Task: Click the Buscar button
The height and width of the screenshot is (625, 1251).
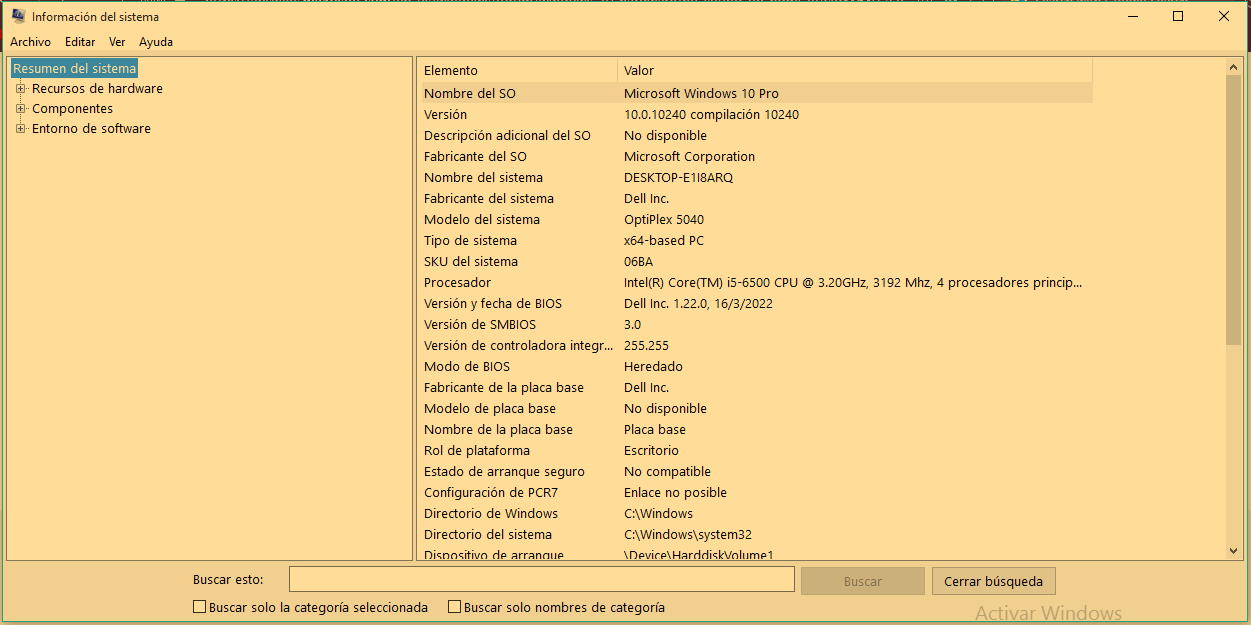Action: click(x=862, y=581)
